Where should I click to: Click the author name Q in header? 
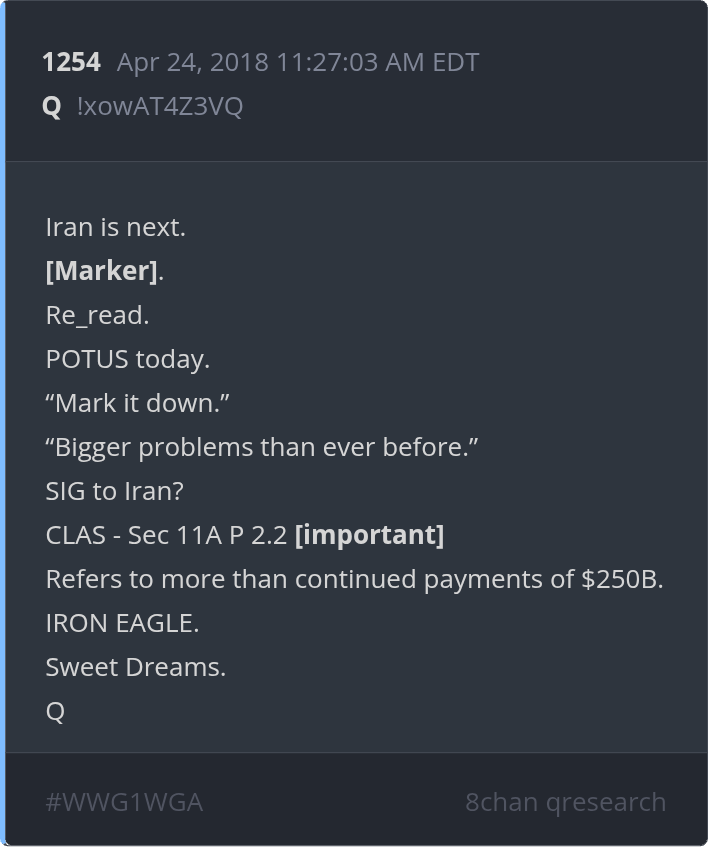point(52,106)
